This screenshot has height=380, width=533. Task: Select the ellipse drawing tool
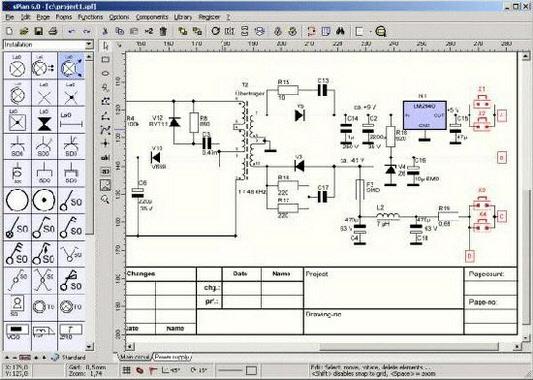(x=105, y=73)
